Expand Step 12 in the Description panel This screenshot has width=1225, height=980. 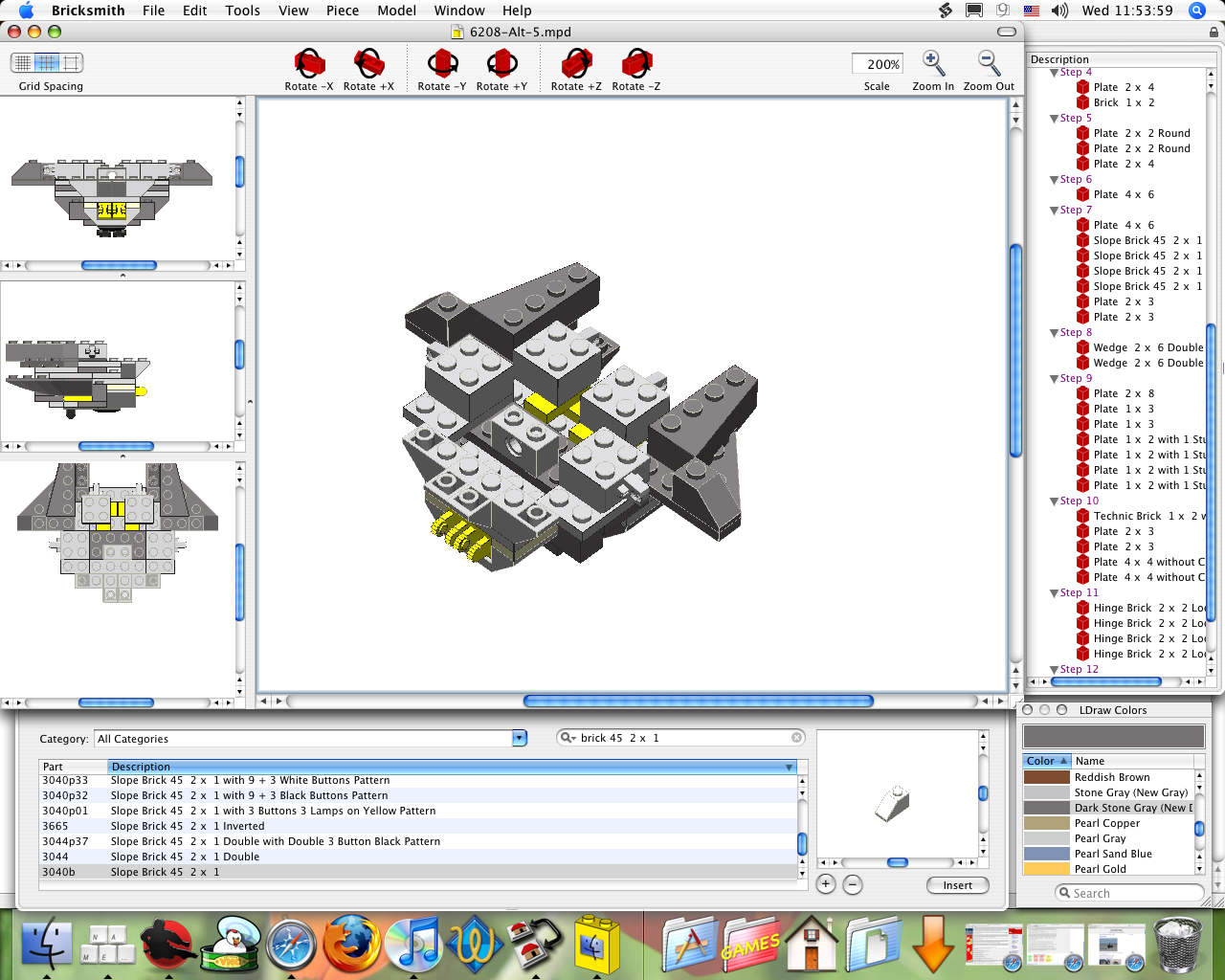tap(1054, 669)
